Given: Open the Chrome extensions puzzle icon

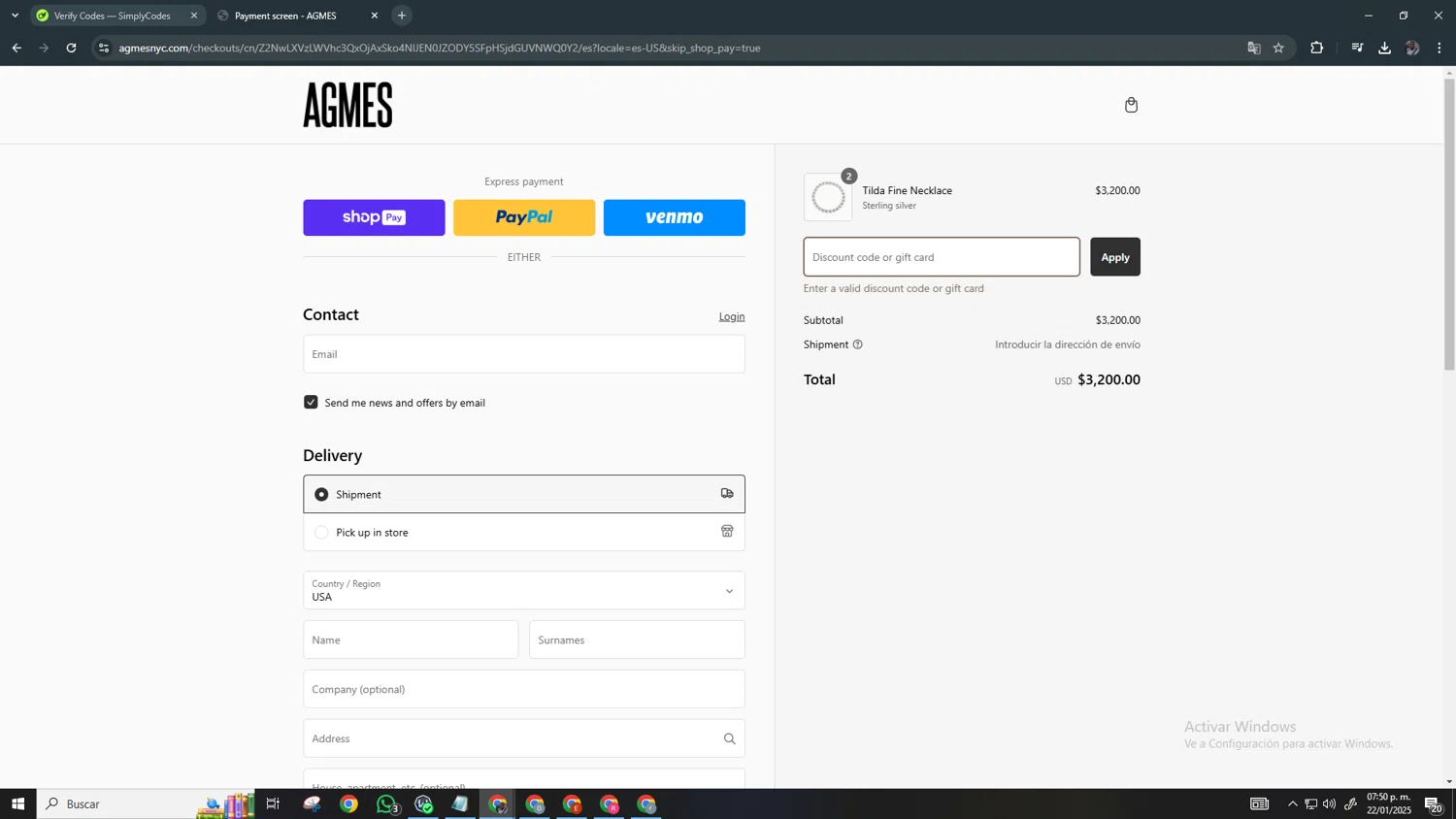Looking at the screenshot, I should coord(1317,48).
